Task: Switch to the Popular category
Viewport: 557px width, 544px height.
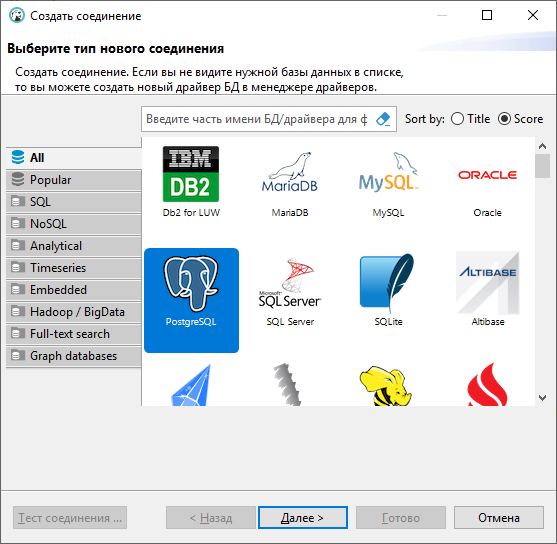Action: pyautogui.click(x=74, y=180)
